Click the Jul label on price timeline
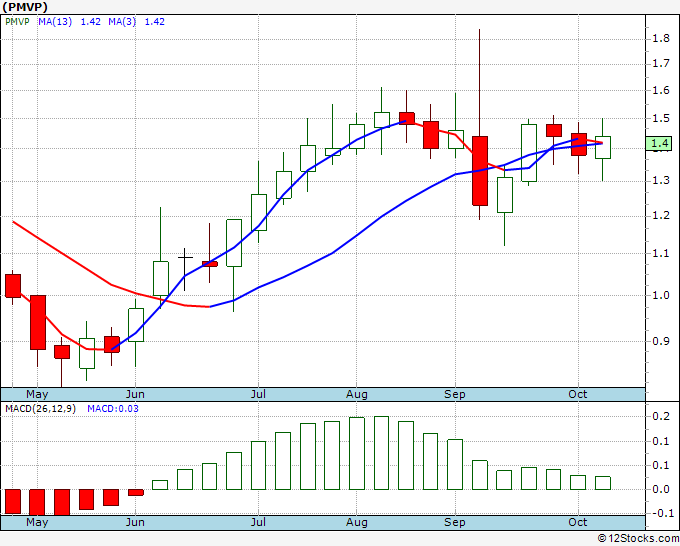Screen dimensions: 680x546 point(258,394)
